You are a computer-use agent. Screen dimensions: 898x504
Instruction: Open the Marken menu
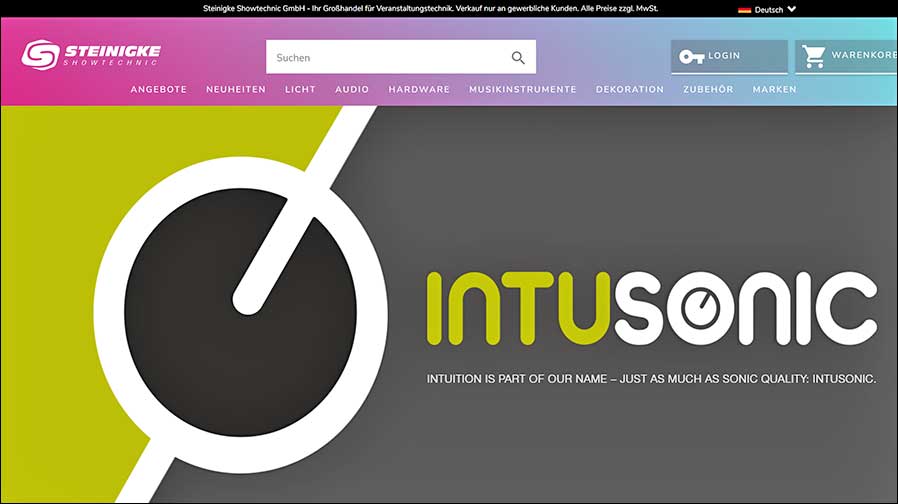point(775,89)
